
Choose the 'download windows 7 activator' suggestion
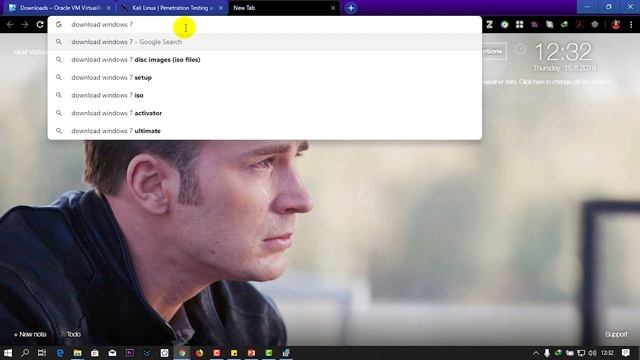264,113
